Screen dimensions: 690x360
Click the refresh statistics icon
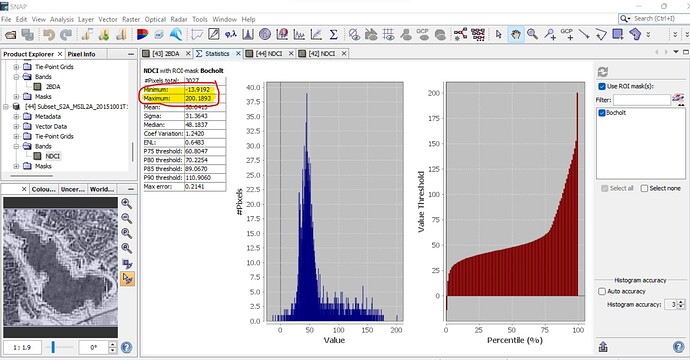point(602,72)
